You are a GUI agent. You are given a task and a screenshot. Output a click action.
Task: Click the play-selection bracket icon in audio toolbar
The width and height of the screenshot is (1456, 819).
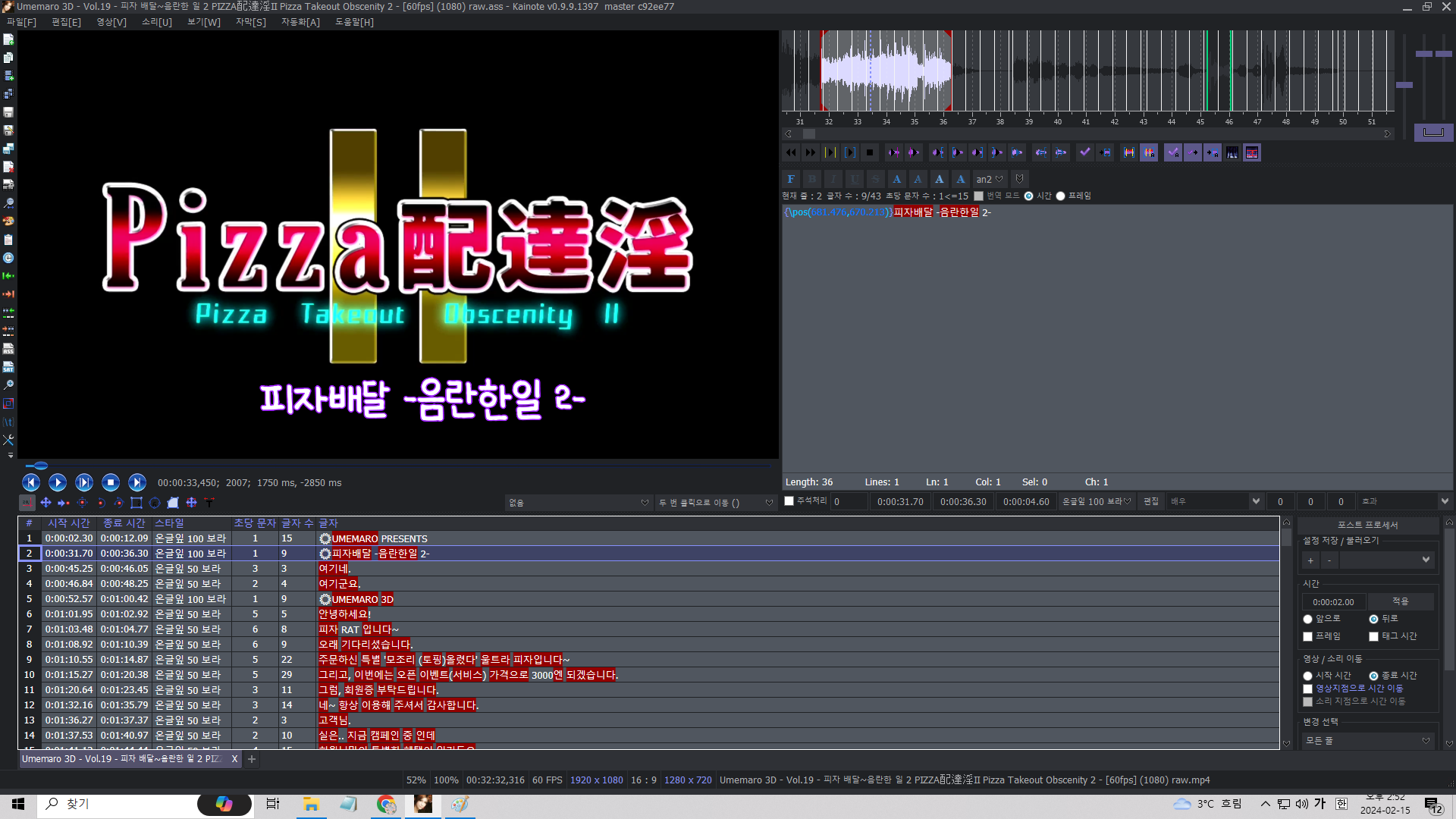850,152
